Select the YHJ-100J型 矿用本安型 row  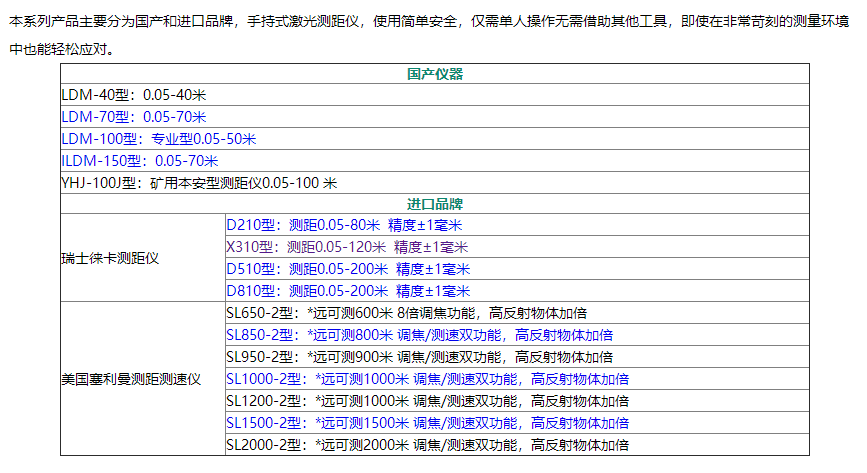(199, 182)
